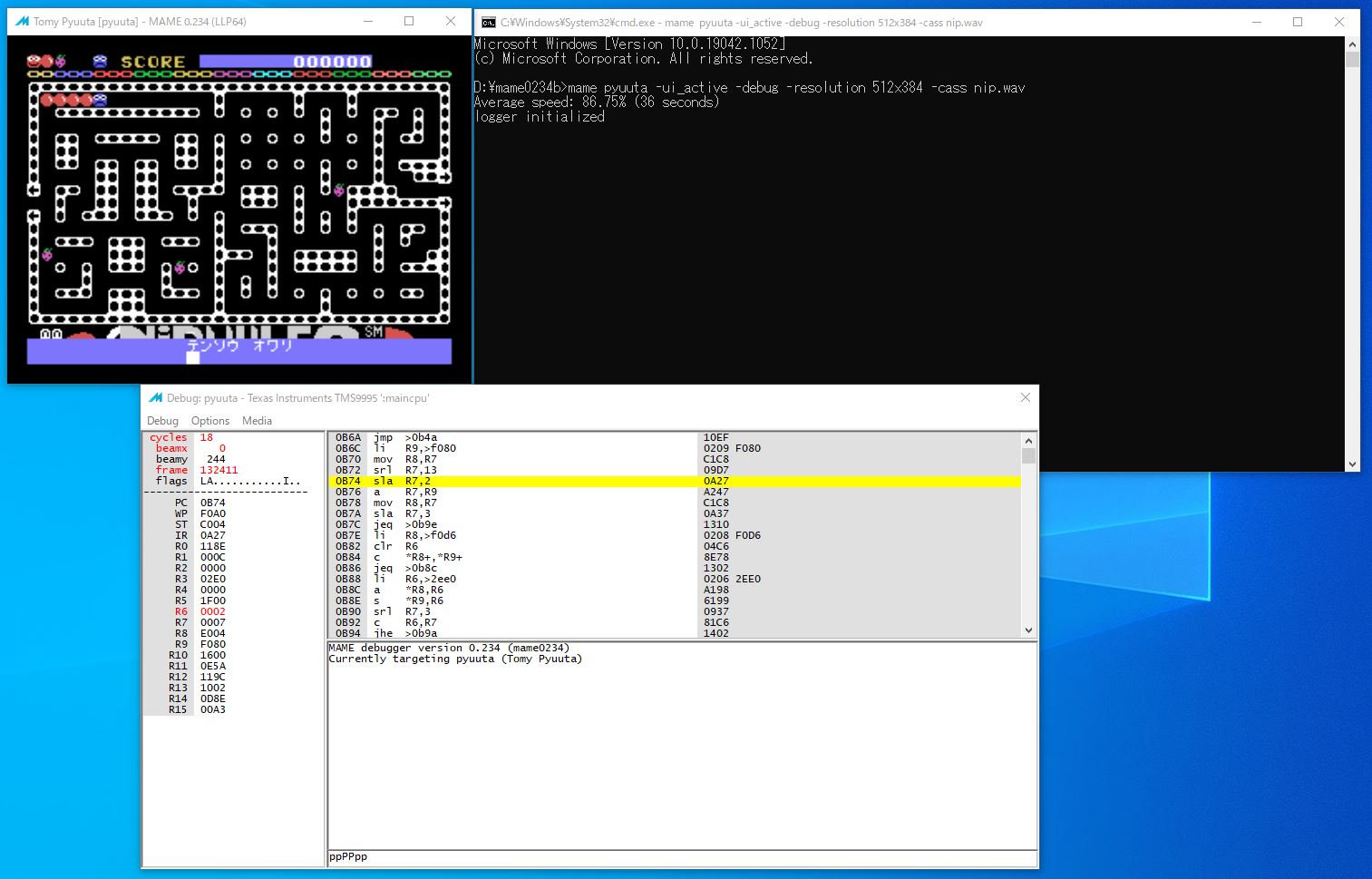Click the disassembly scrollbar thumb

(1028, 455)
